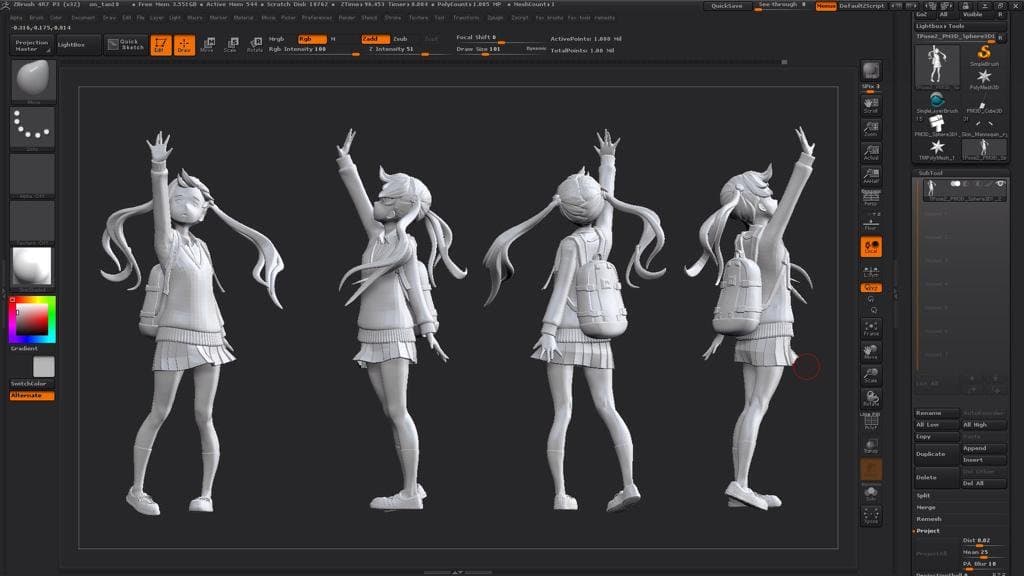Viewport: 1024px width, 576px height.
Task: Click the Duplicate subtool button
Action: [x=936, y=454]
